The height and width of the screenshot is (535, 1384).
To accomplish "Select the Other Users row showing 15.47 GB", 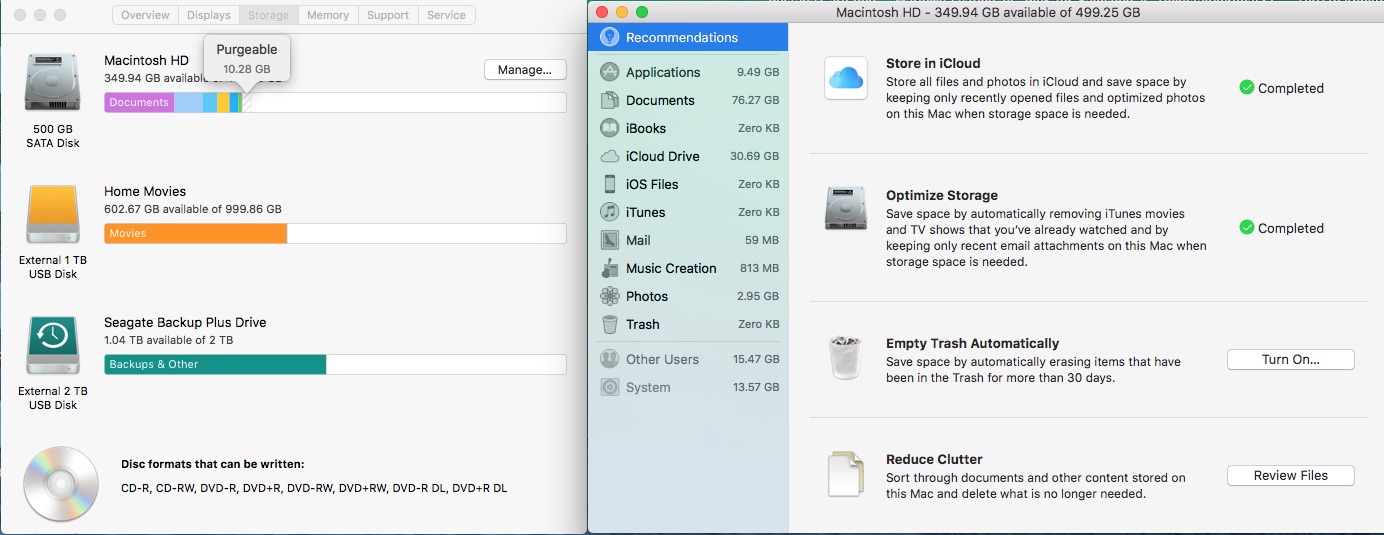I will coord(688,359).
